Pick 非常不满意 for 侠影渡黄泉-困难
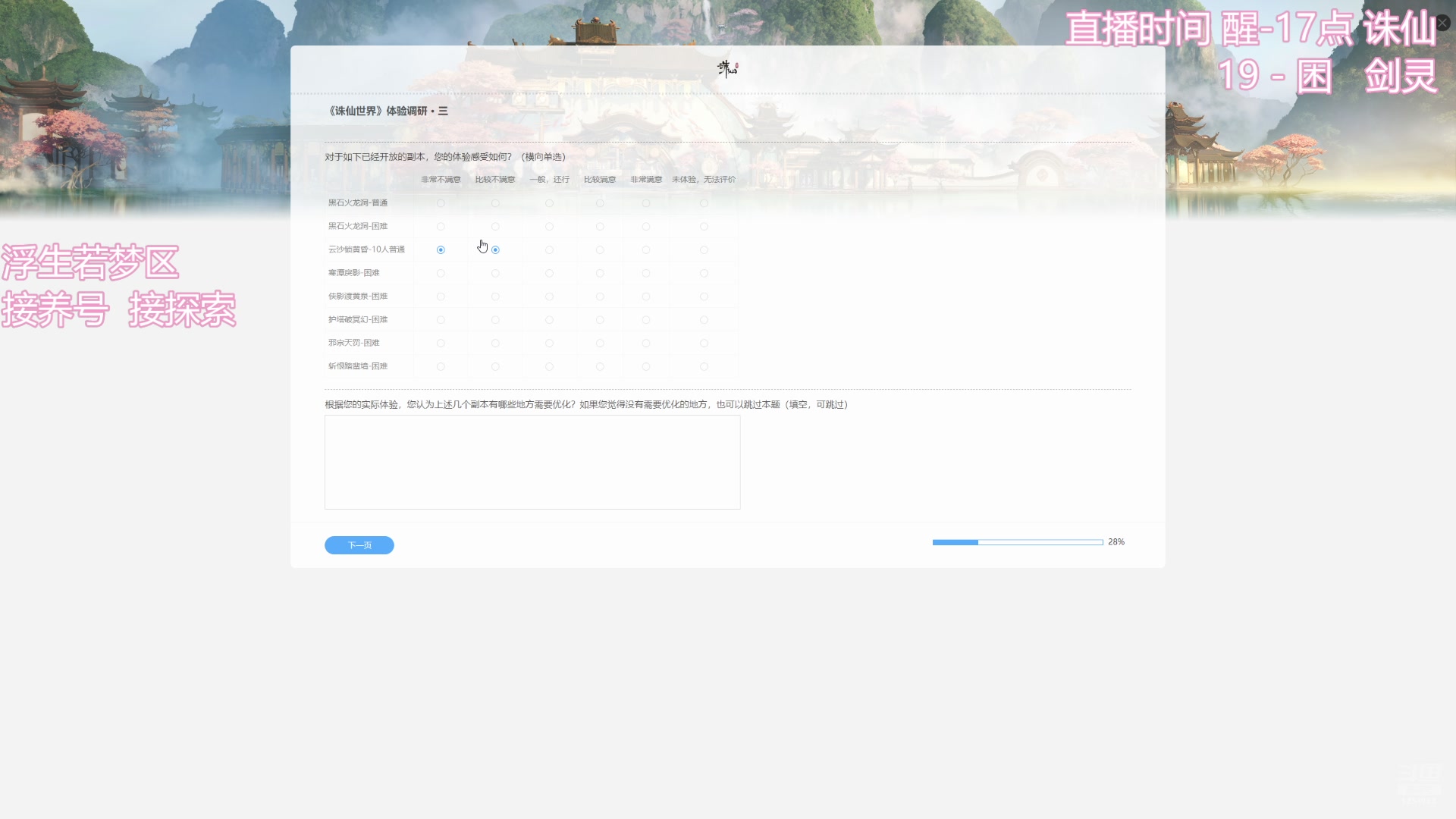 click(441, 297)
